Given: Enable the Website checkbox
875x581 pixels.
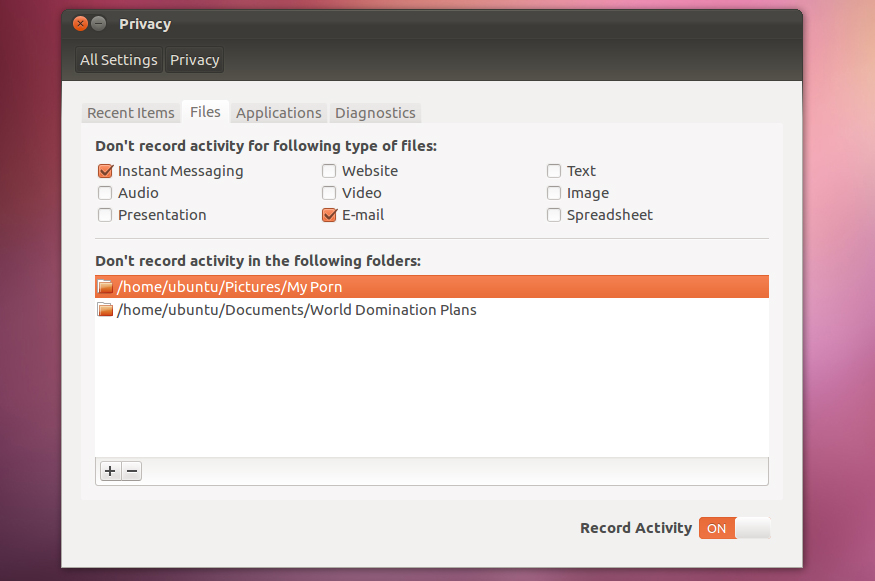Looking at the screenshot, I should [329, 171].
